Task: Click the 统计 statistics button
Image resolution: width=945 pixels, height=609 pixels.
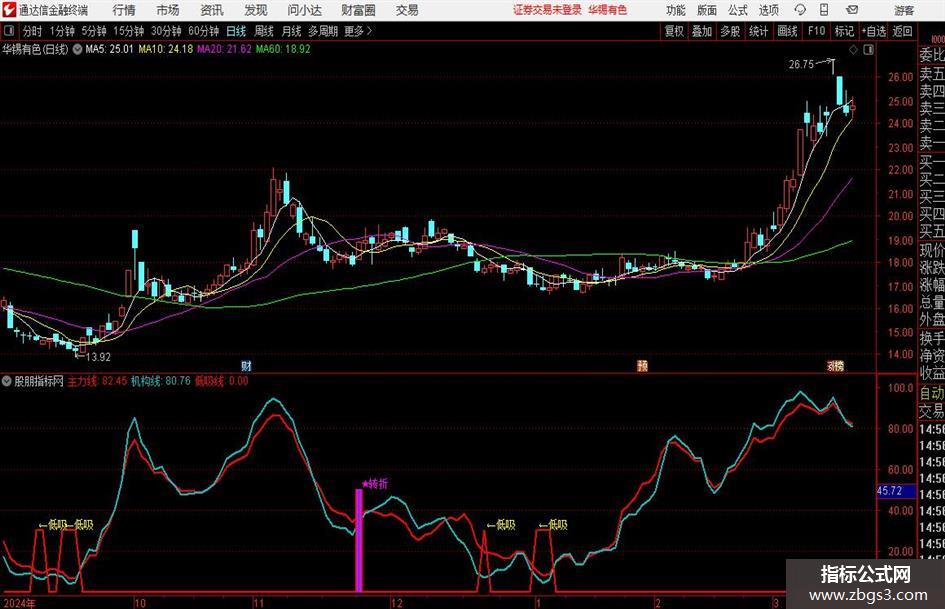Action: pos(758,31)
